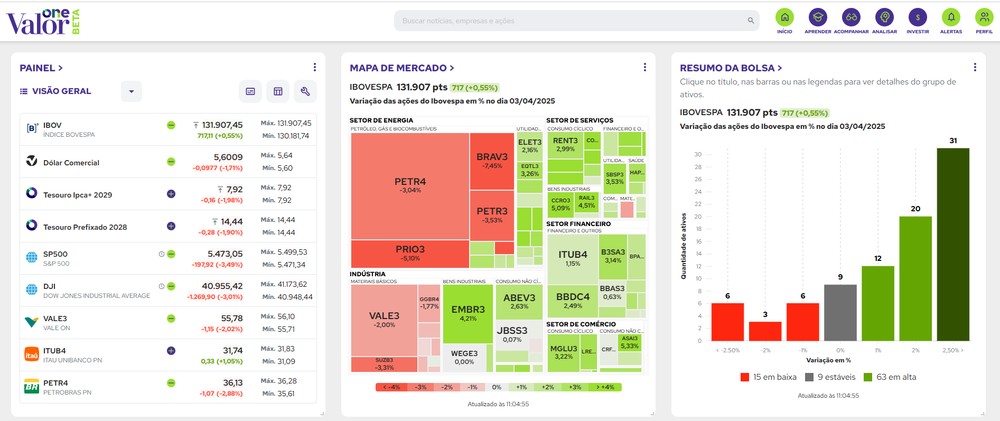This screenshot has width=1000, height=421.
Task: Open Mapa de Mercado three-dot options menu
Action: click(x=645, y=67)
